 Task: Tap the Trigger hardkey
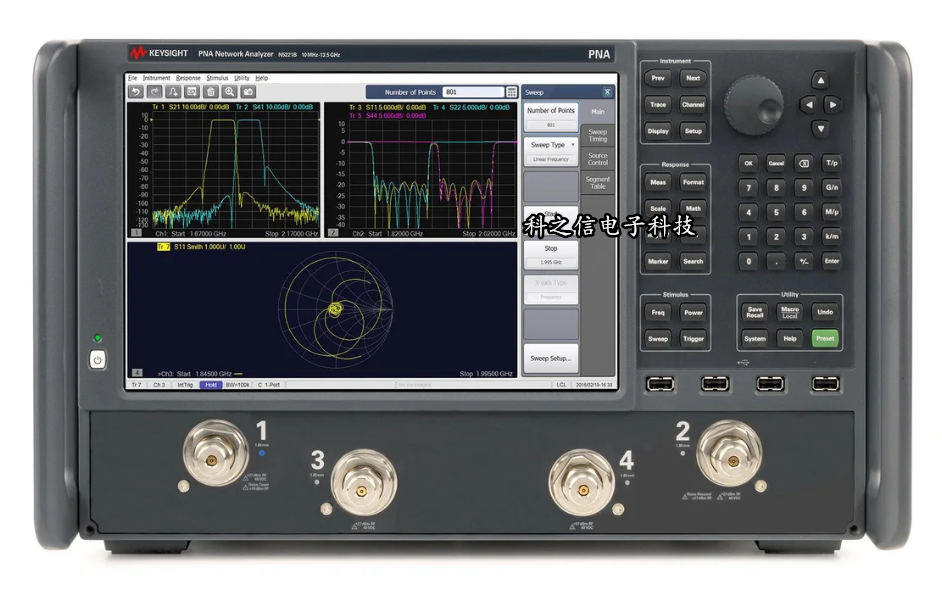coord(693,339)
